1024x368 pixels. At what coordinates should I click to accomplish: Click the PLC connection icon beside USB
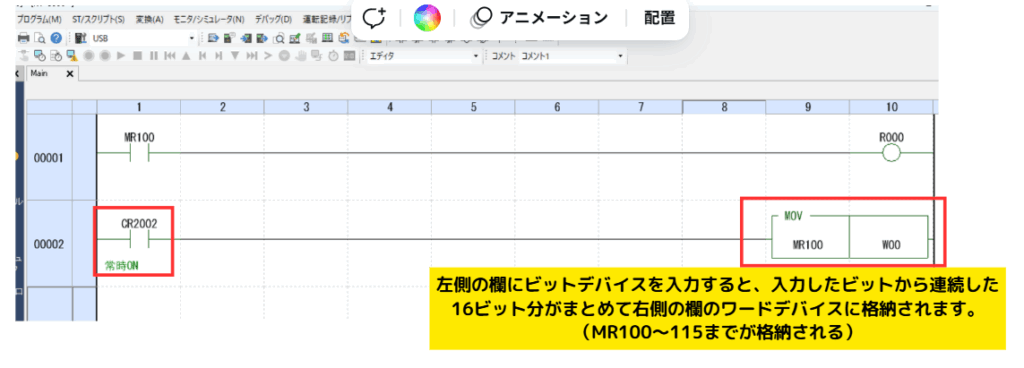81,38
